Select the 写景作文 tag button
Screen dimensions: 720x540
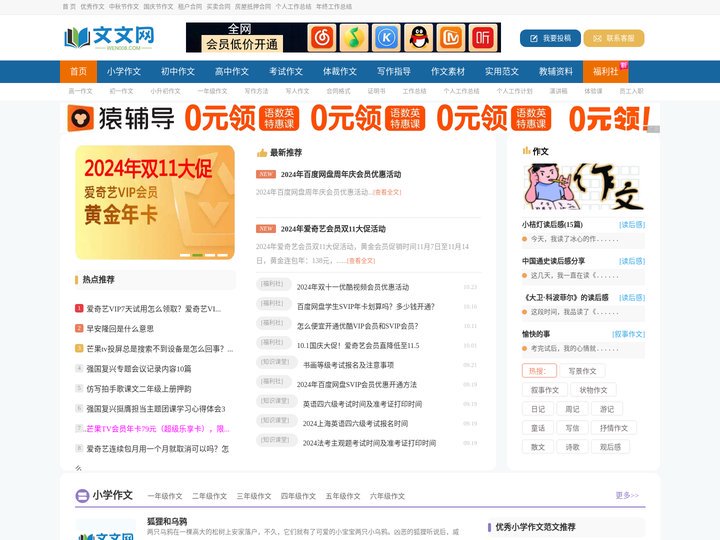582,371
